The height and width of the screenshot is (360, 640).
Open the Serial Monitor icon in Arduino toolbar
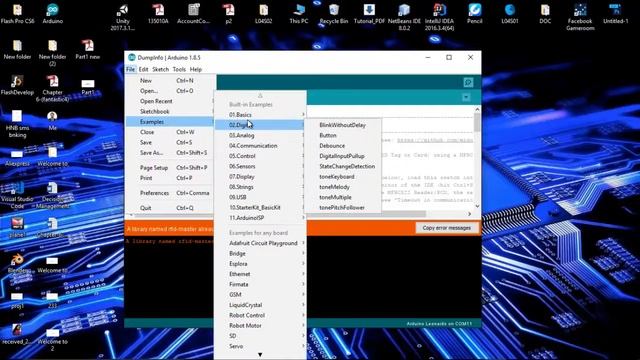(x=468, y=82)
